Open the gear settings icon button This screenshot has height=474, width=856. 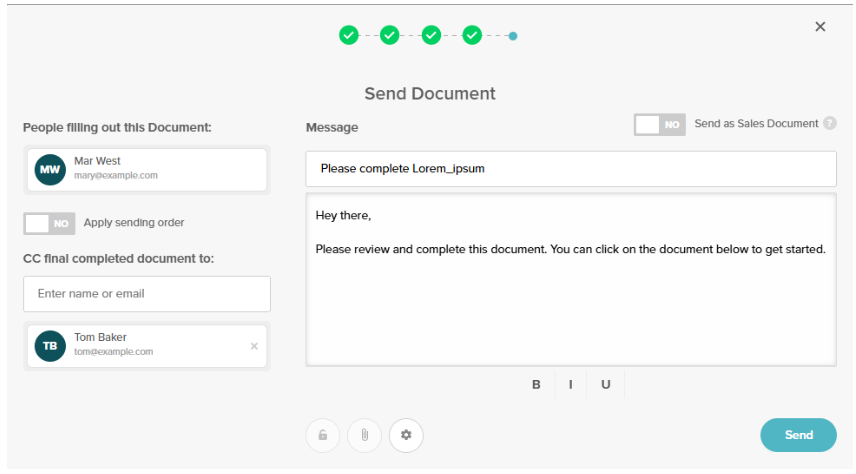406,435
